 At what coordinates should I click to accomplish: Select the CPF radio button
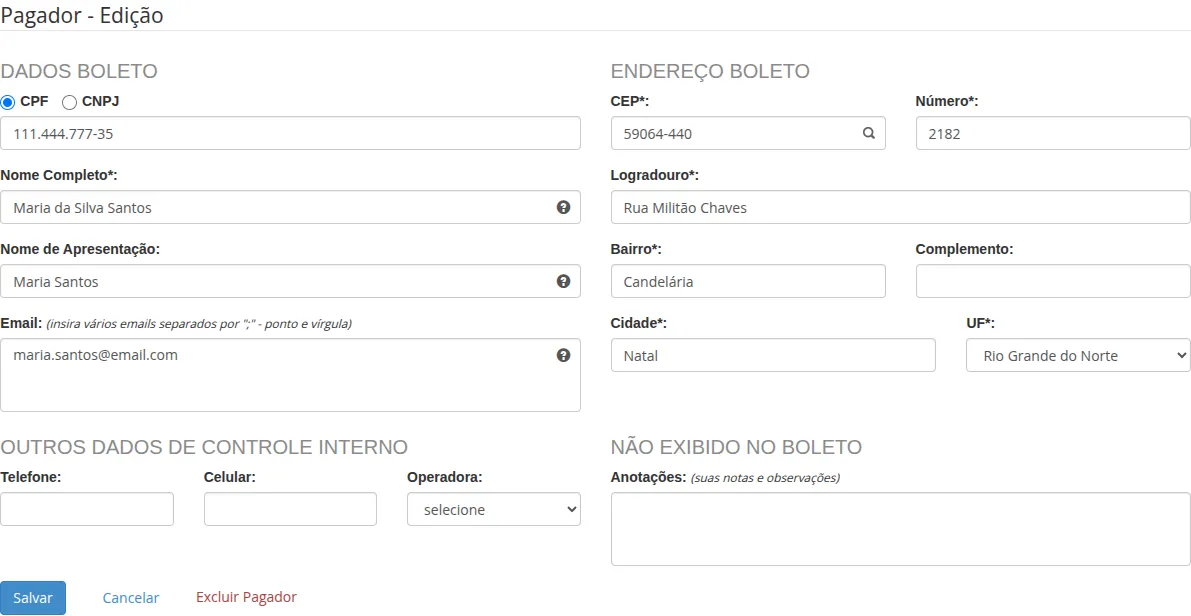click(x=8, y=101)
